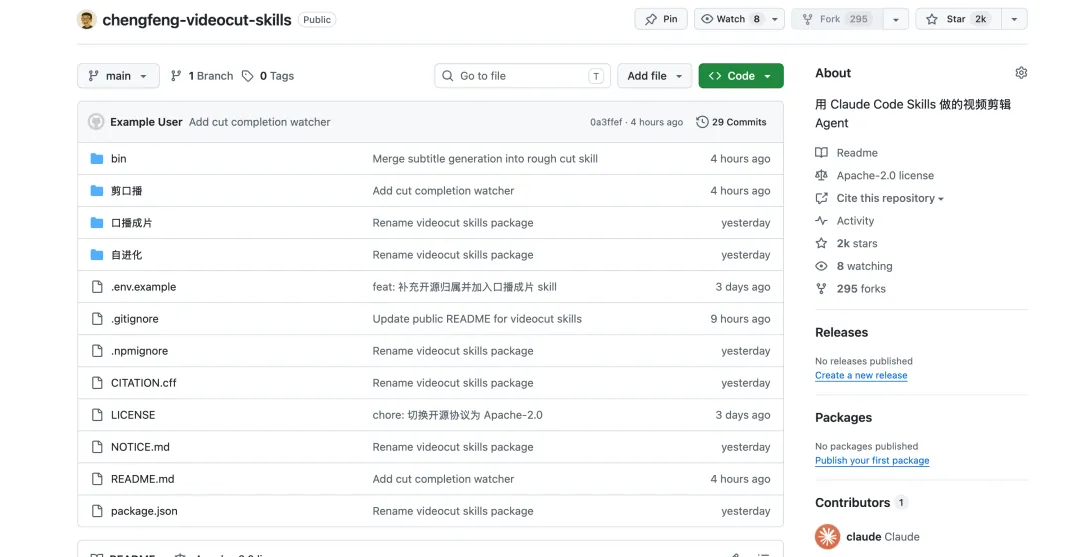Click the commit history clock icon
Image resolution: width=1080 pixels, height=557 pixels.
[x=702, y=122]
